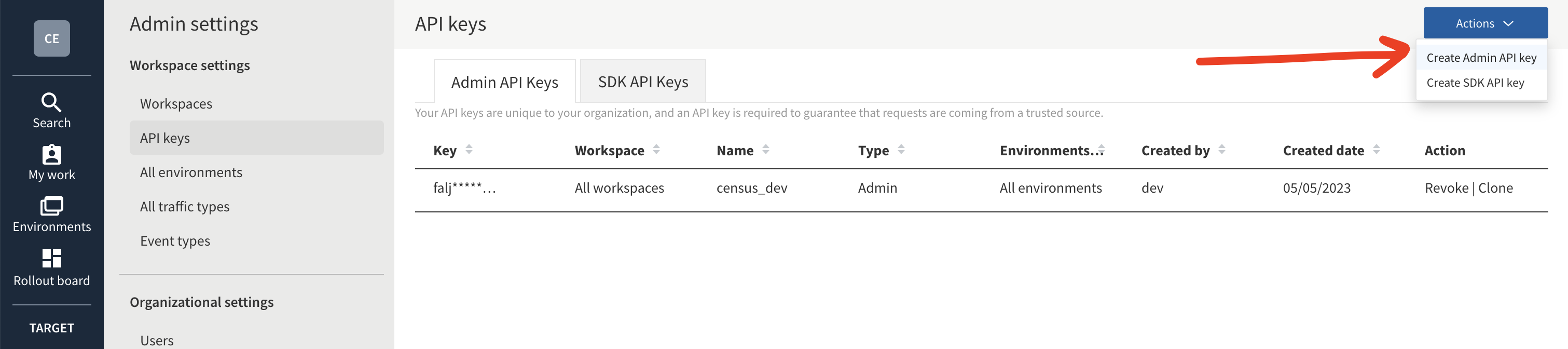This screenshot has height=349, width=1568.
Task: Click the CE workspace avatar
Action: pyautogui.click(x=51, y=38)
